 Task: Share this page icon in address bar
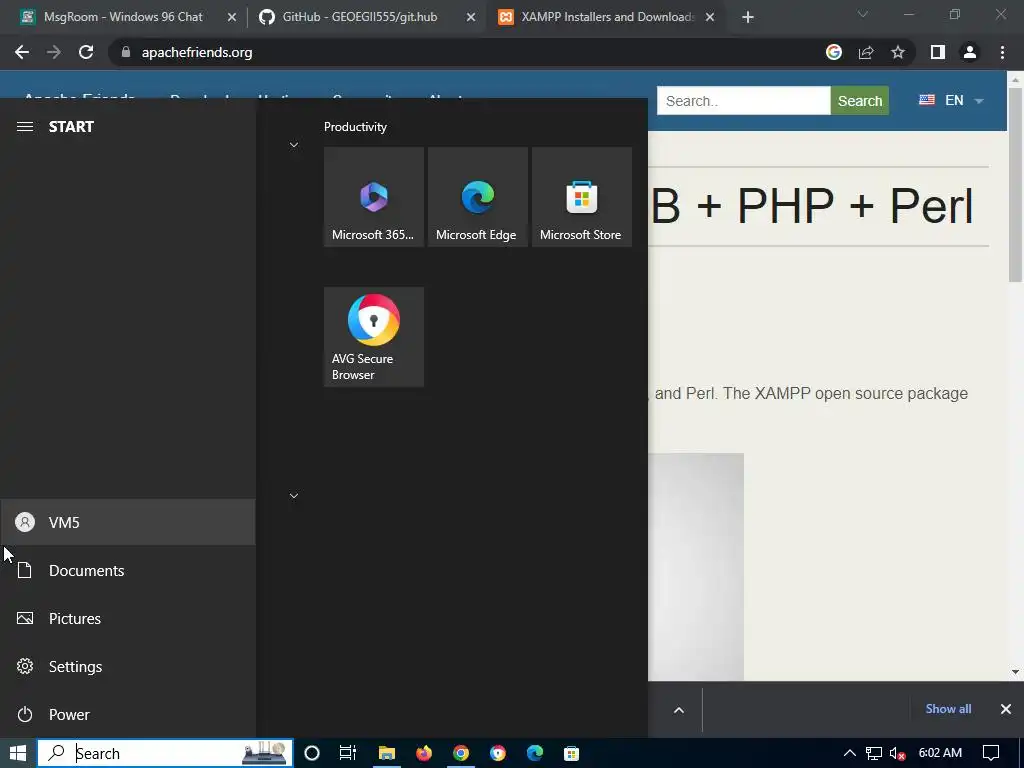click(x=866, y=52)
